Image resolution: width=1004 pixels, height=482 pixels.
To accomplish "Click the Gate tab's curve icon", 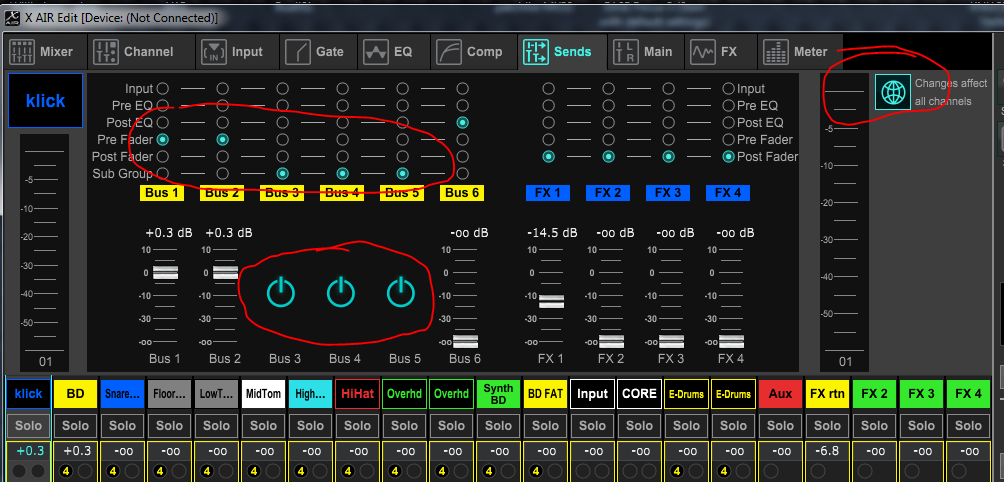I will click(x=298, y=52).
